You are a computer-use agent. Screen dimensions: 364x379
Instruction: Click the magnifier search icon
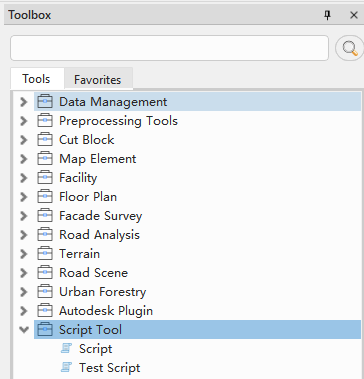click(x=349, y=49)
